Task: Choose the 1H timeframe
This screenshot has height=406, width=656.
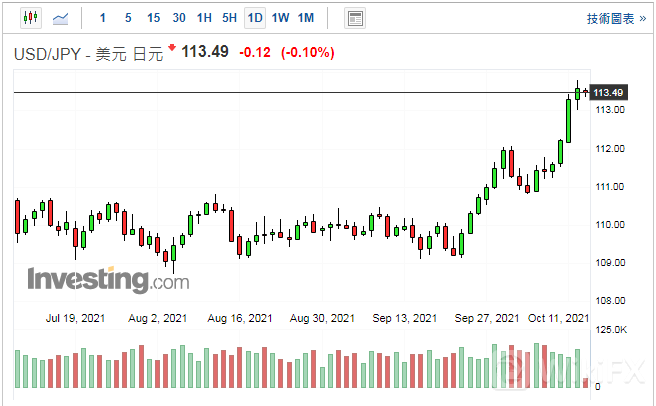Action: point(204,18)
